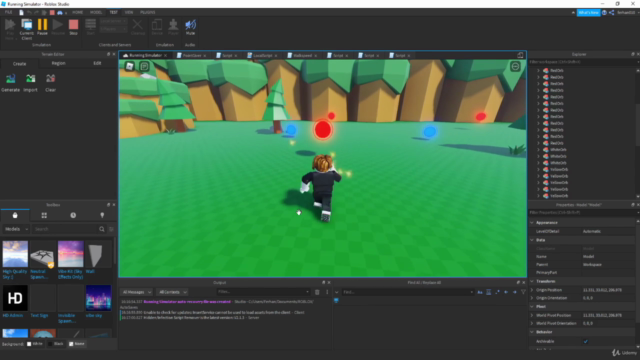The width and height of the screenshot is (640, 360).
Task: Toggle the Archivable checkbox
Action: pos(586,341)
